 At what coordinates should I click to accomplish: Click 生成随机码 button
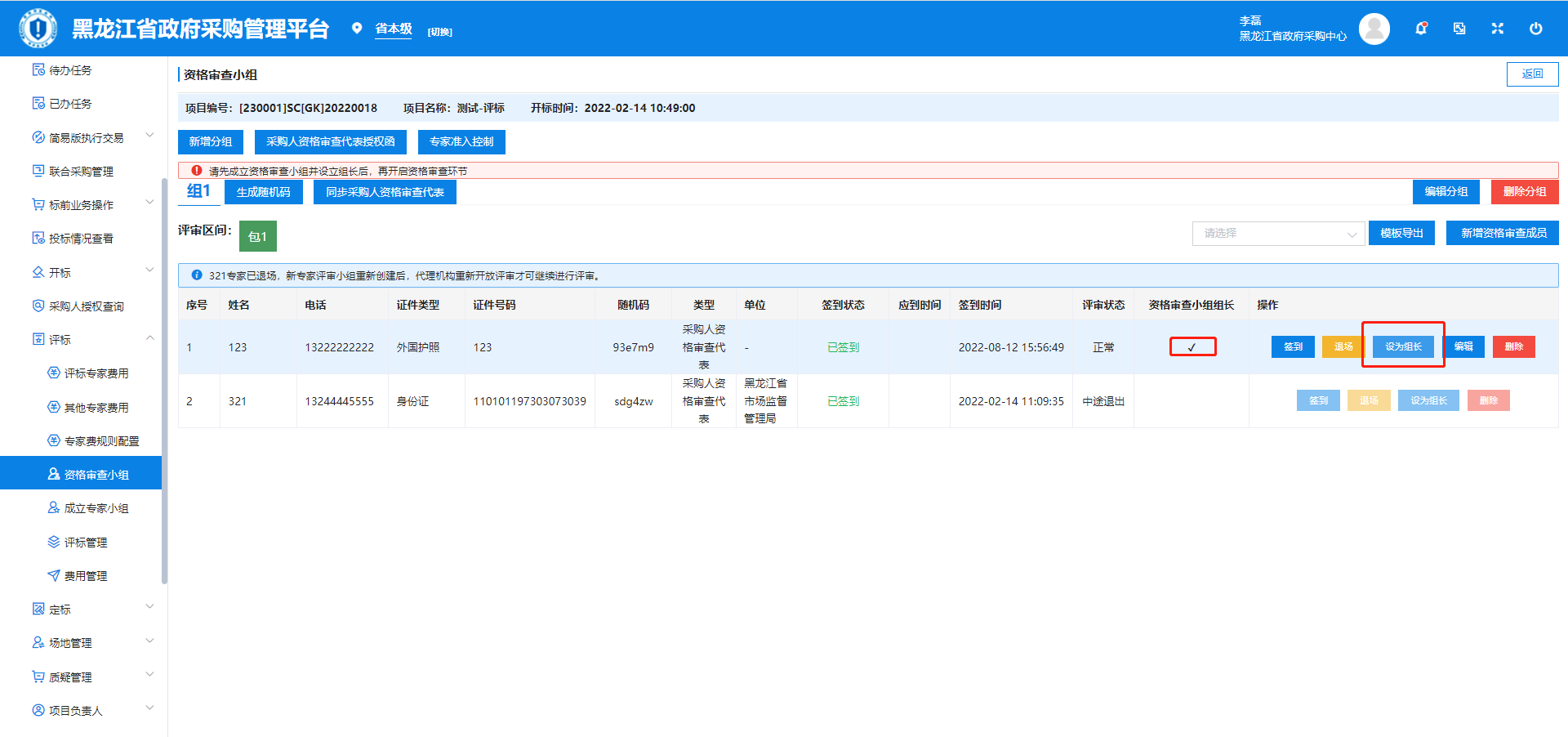[264, 192]
